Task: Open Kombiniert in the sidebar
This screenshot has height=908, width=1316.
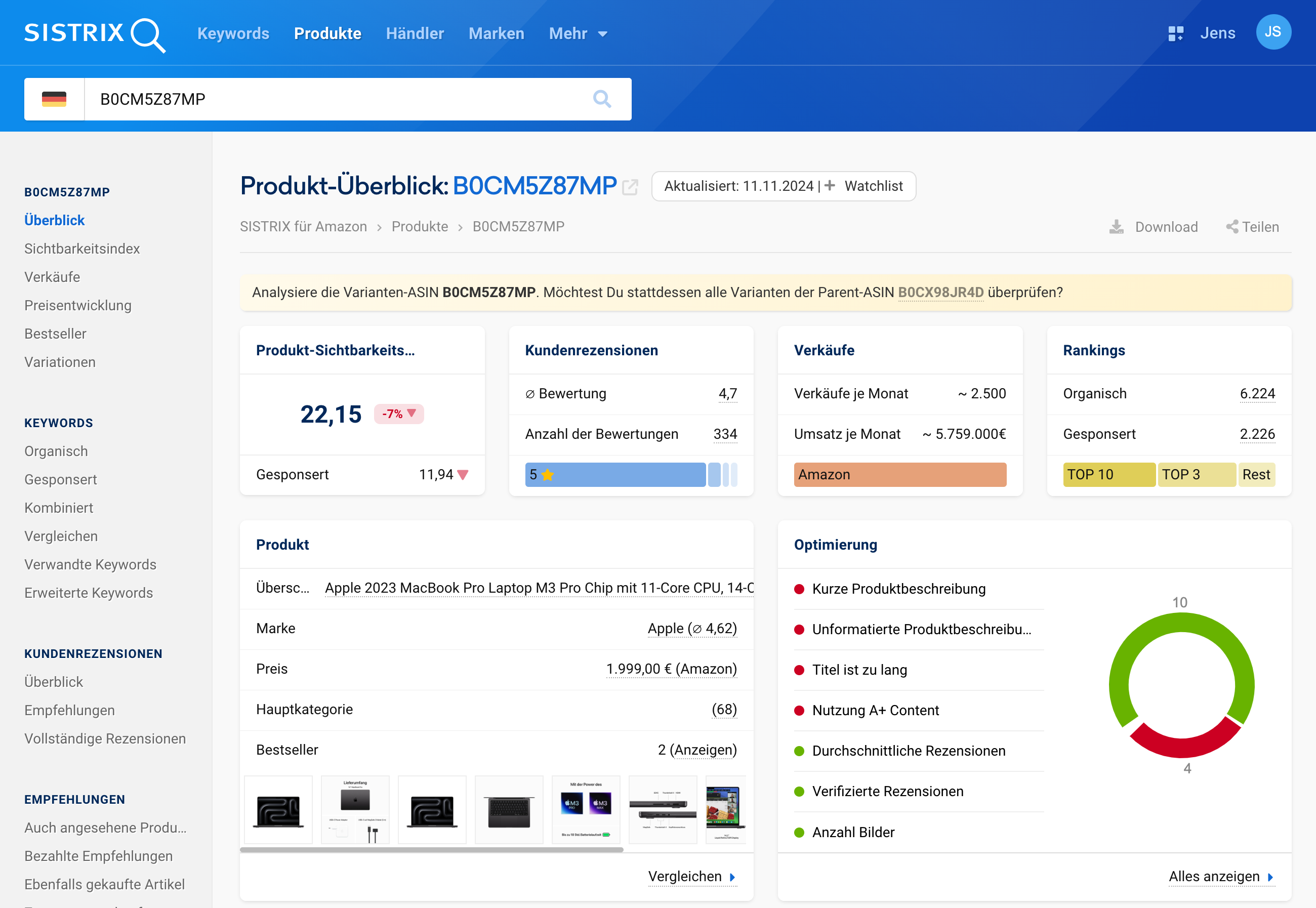Action: 59,508
